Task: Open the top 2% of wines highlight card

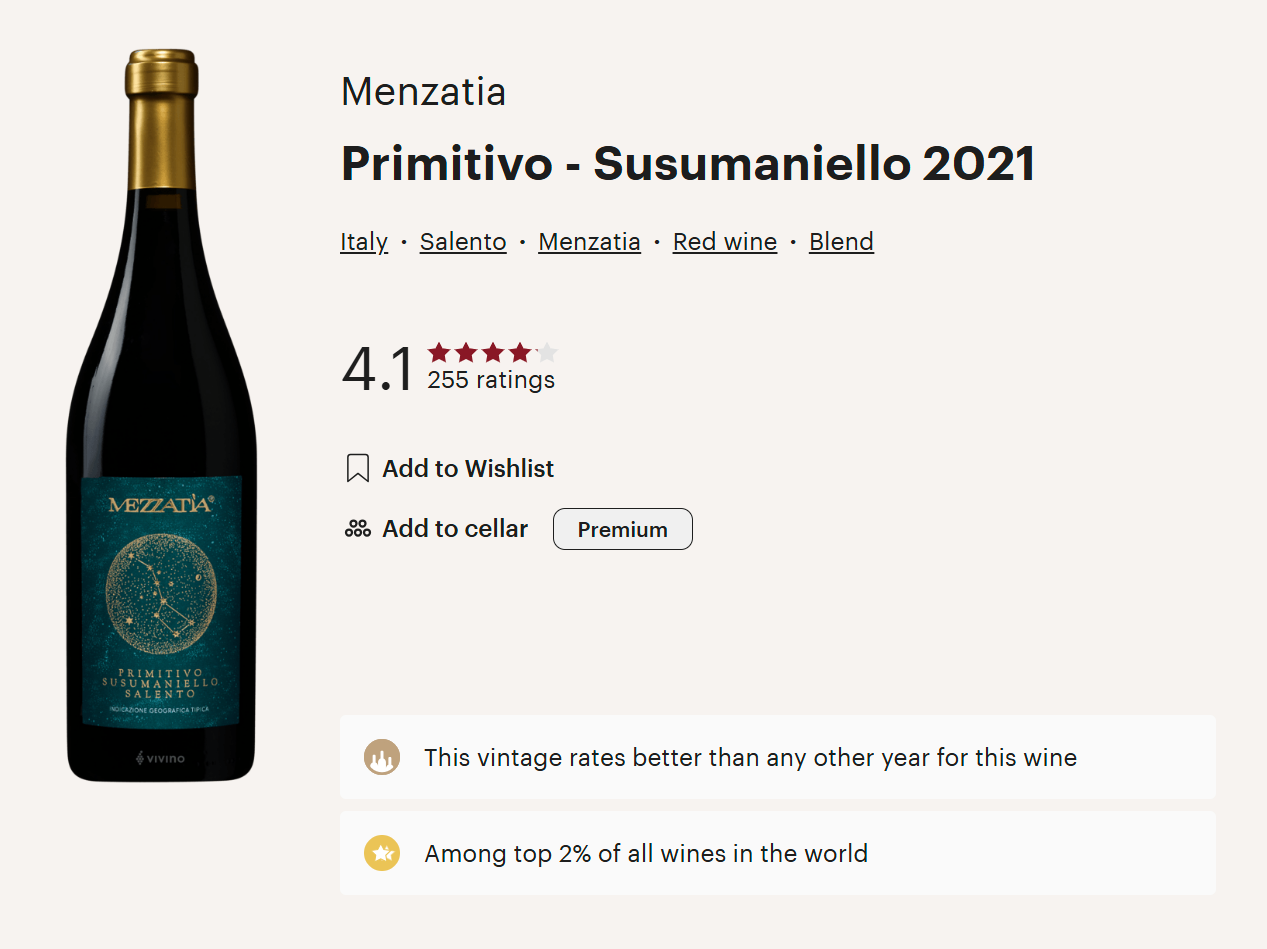Action: pos(778,853)
